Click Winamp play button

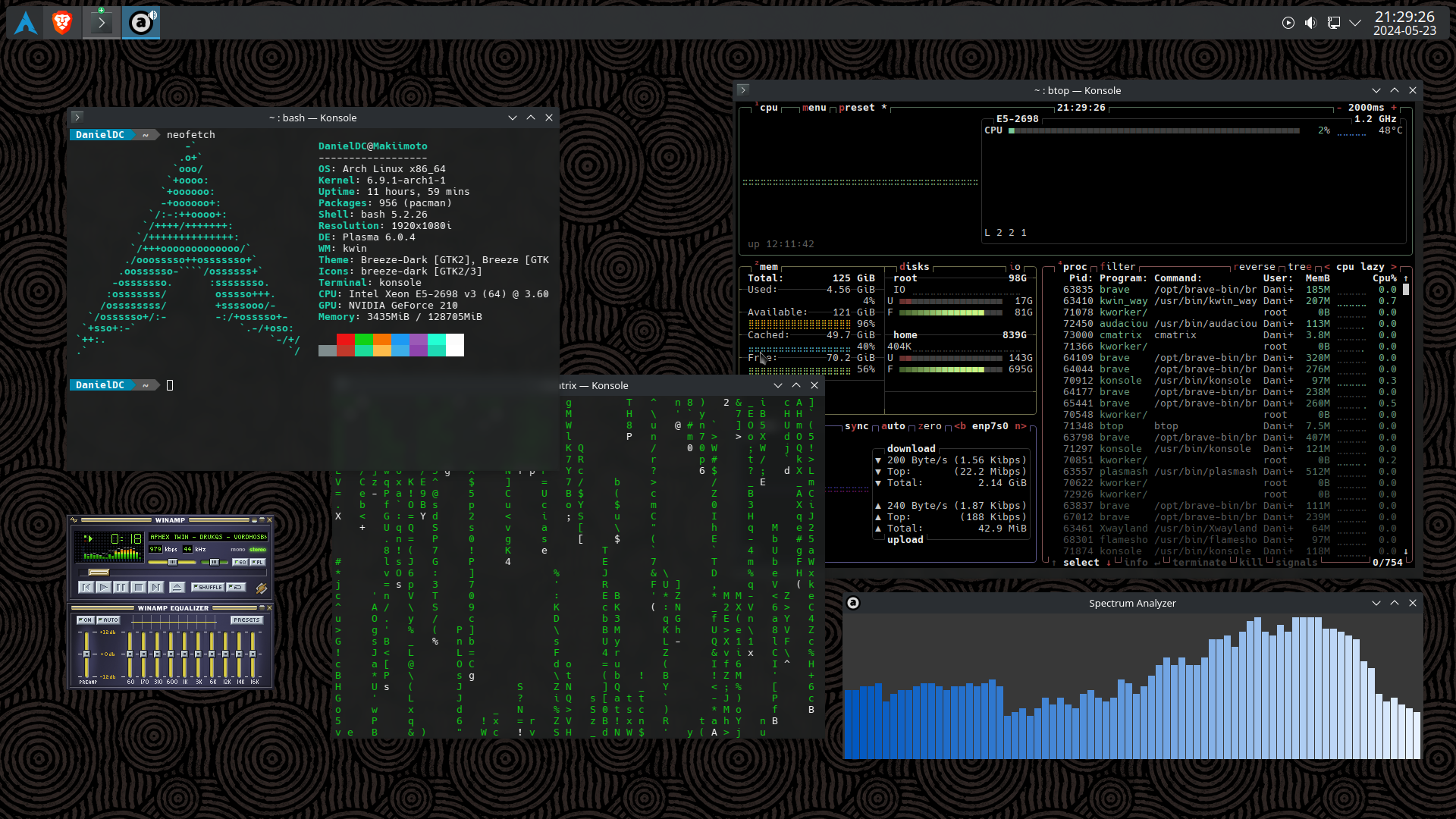104,587
